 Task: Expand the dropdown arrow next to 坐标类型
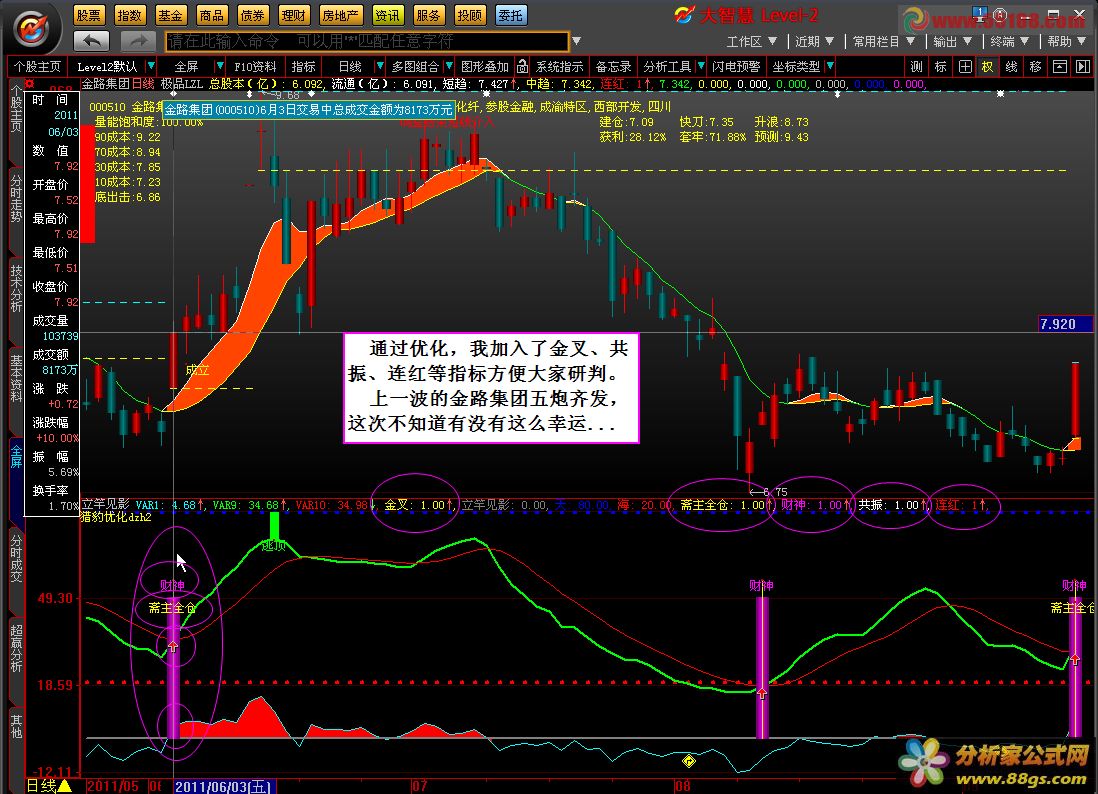coord(830,67)
